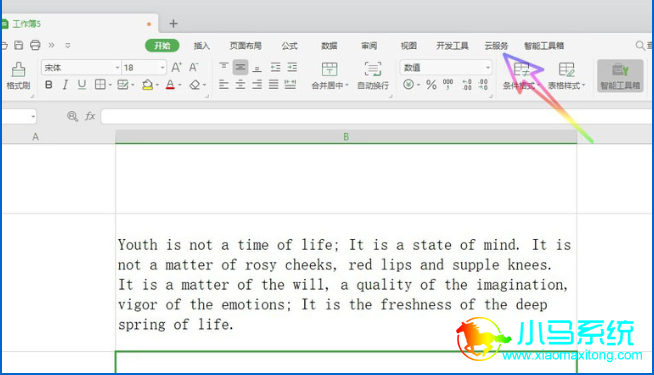
Task: Click the Print icon in quick access toolbar
Action: click(35, 45)
